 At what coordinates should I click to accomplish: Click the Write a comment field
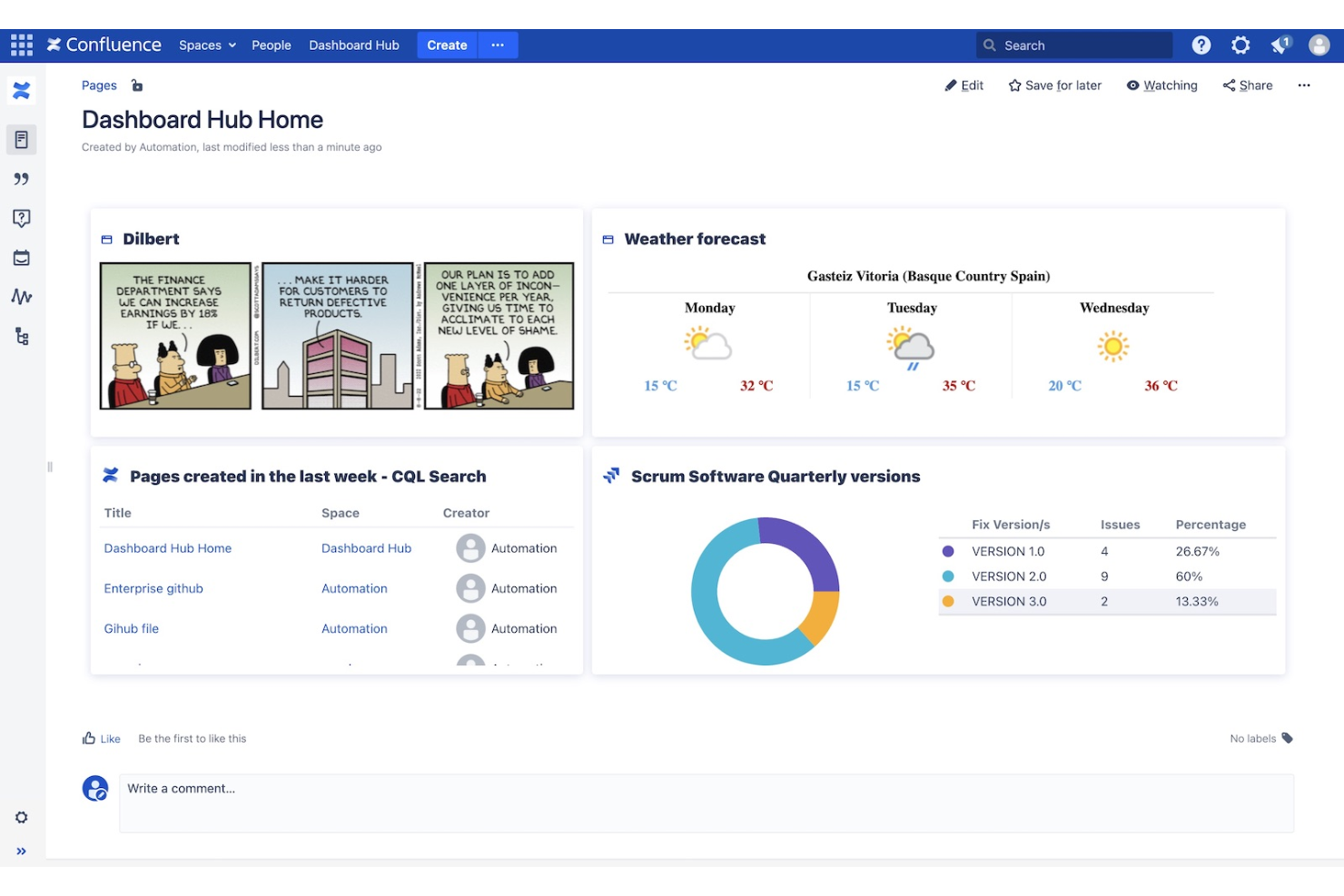[707, 803]
